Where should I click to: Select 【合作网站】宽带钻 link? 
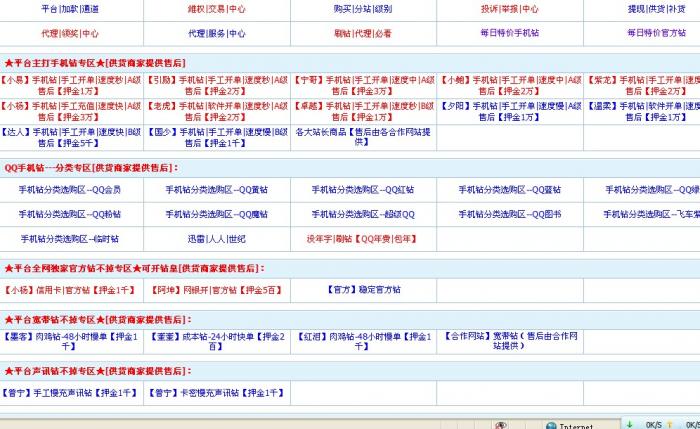[509, 341]
